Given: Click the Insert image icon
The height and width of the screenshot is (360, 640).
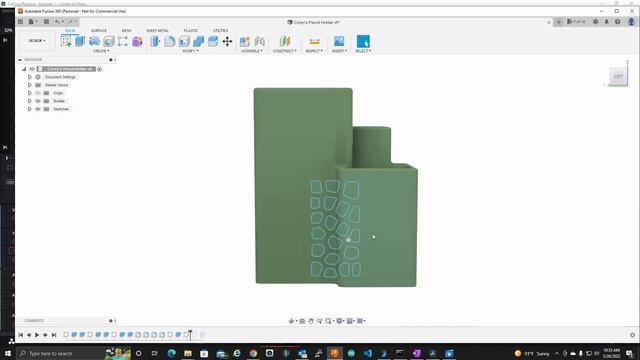Looking at the screenshot, I should 339,41.
